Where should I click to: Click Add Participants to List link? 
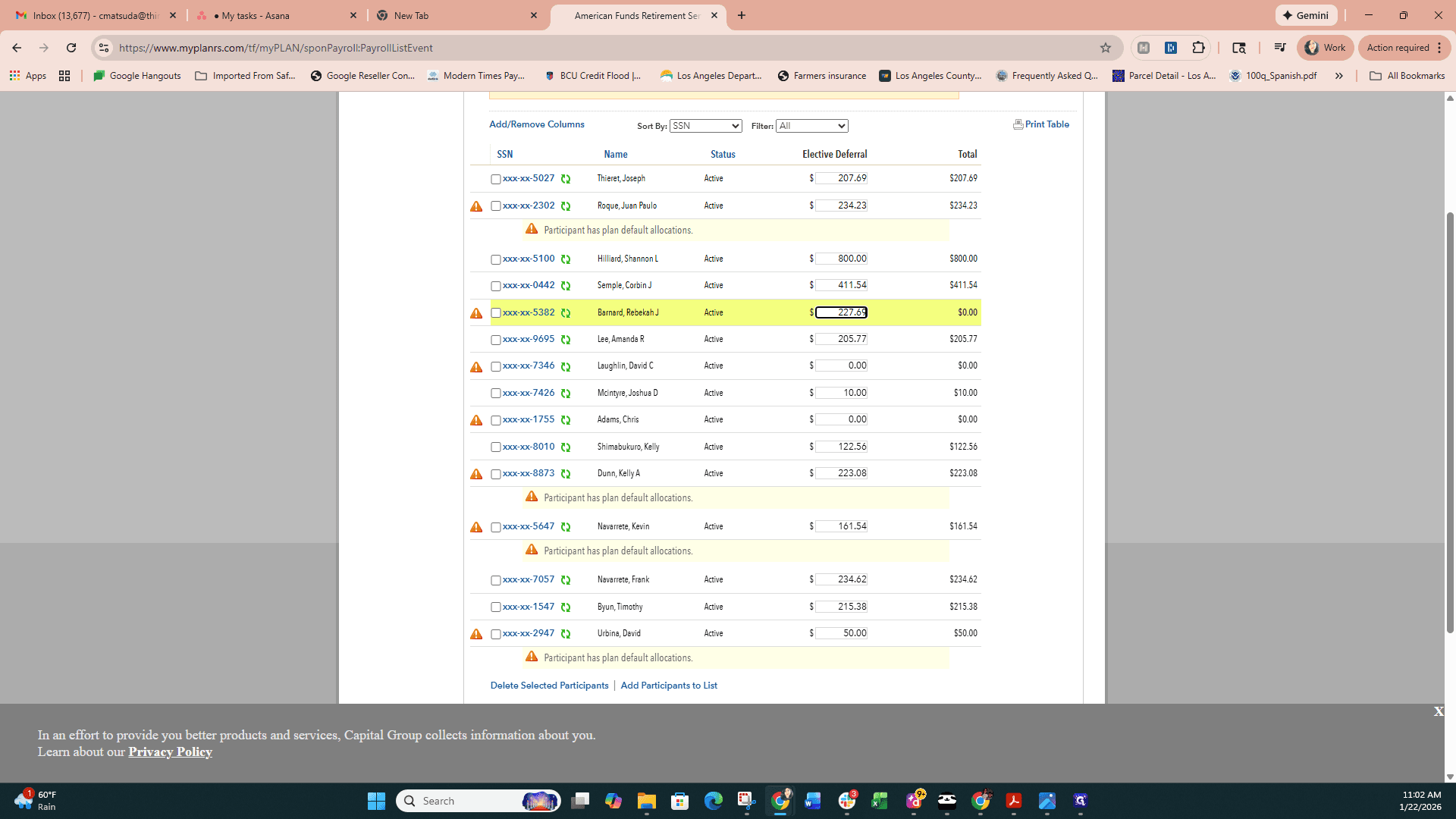pyautogui.click(x=669, y=686)
